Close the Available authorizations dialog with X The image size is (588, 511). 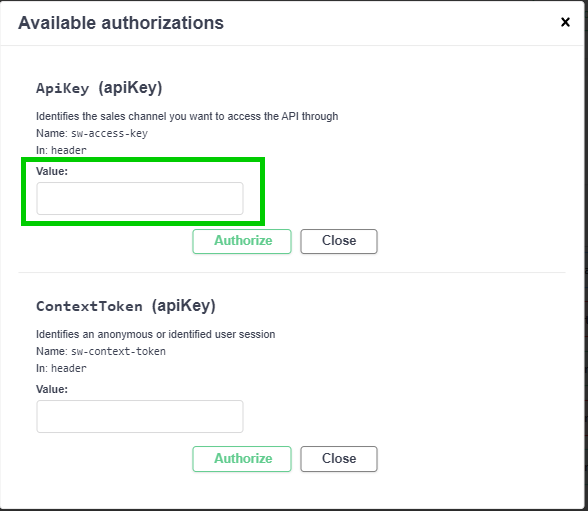click(565, 22)
